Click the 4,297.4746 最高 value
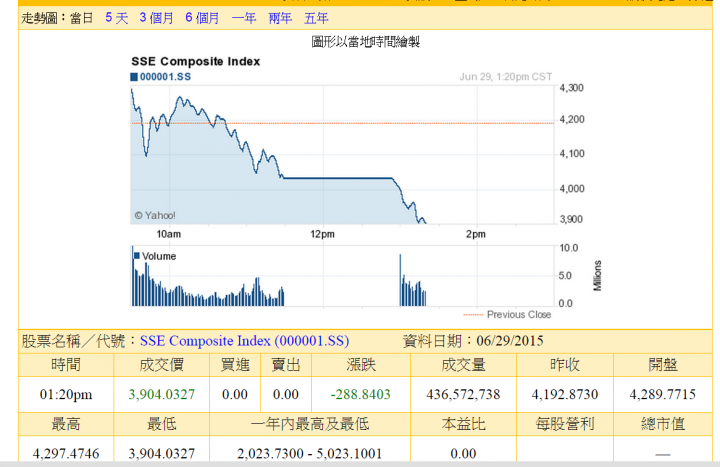 [66, 454]
